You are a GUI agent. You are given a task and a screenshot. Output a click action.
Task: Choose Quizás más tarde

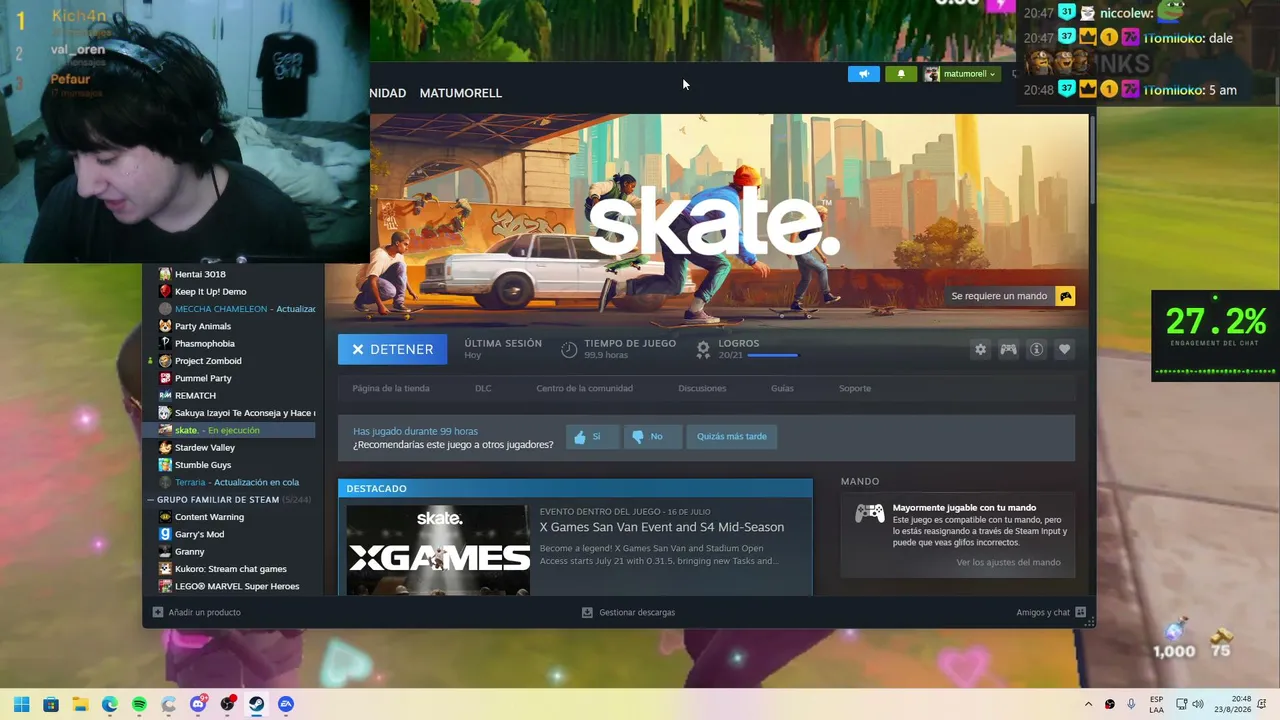tap(732, 436)
